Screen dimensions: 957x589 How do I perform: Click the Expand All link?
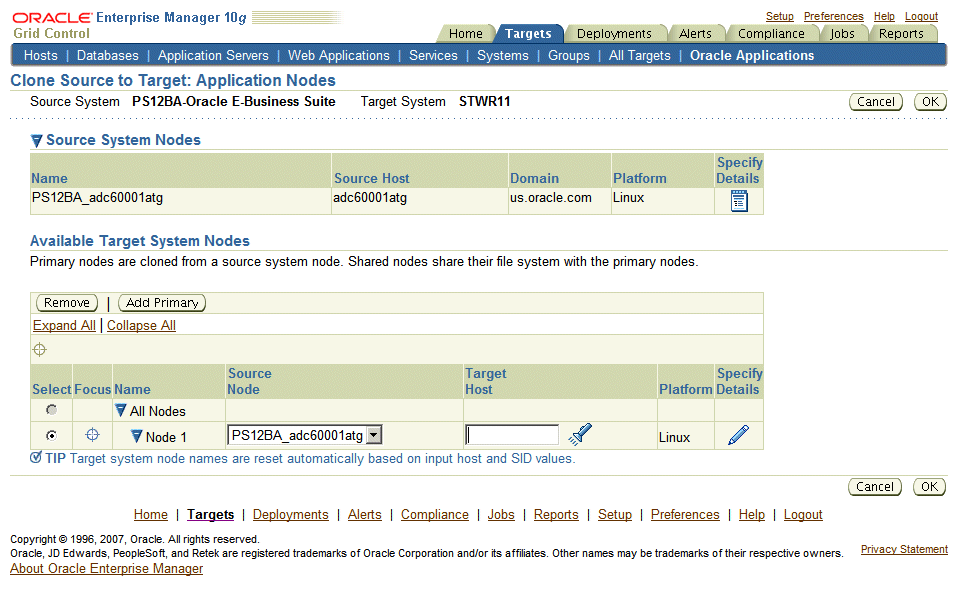click(64, 325)
